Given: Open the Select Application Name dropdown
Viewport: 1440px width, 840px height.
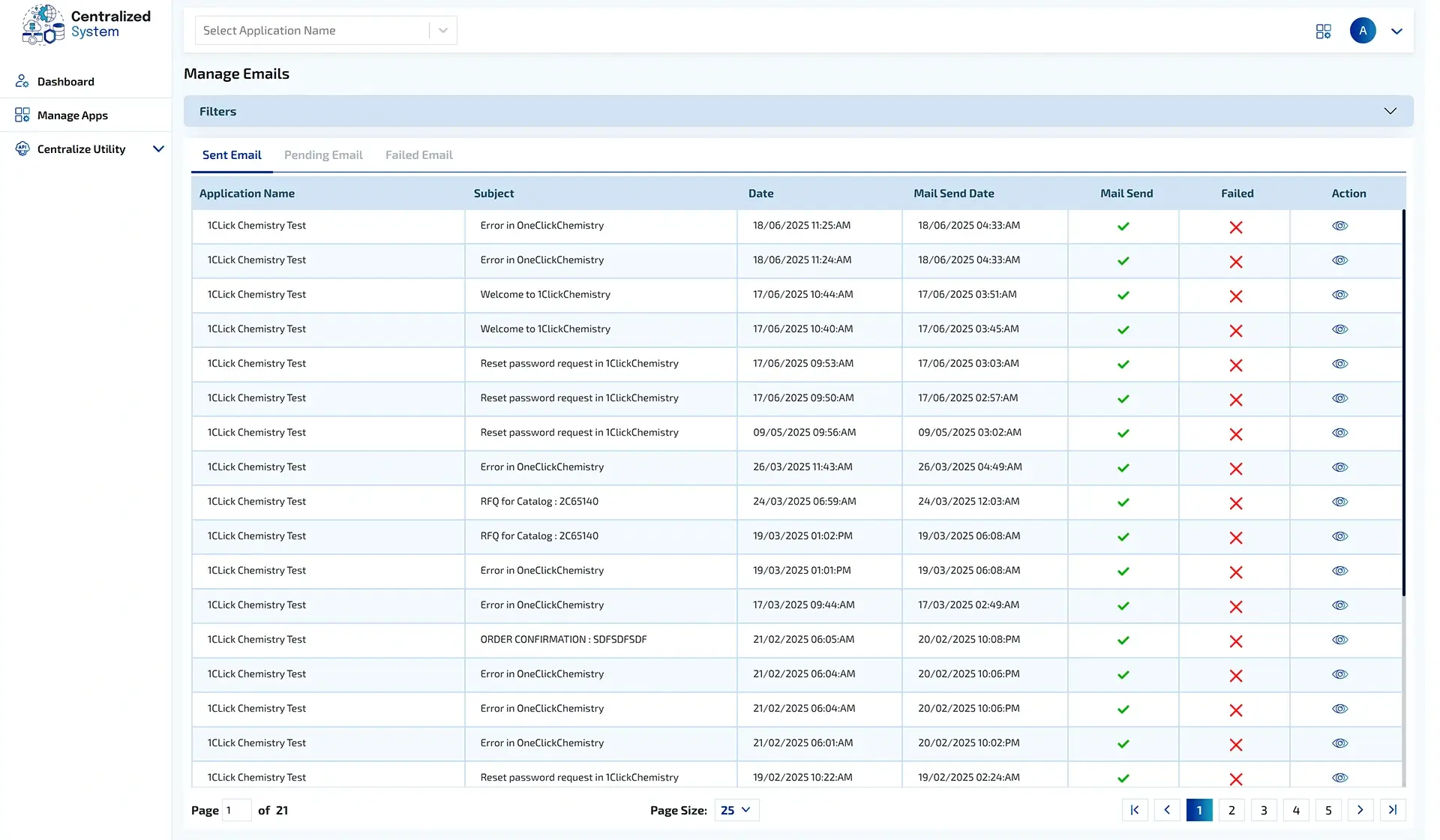Looking at the screenshot, I should (x=325, y=31).
